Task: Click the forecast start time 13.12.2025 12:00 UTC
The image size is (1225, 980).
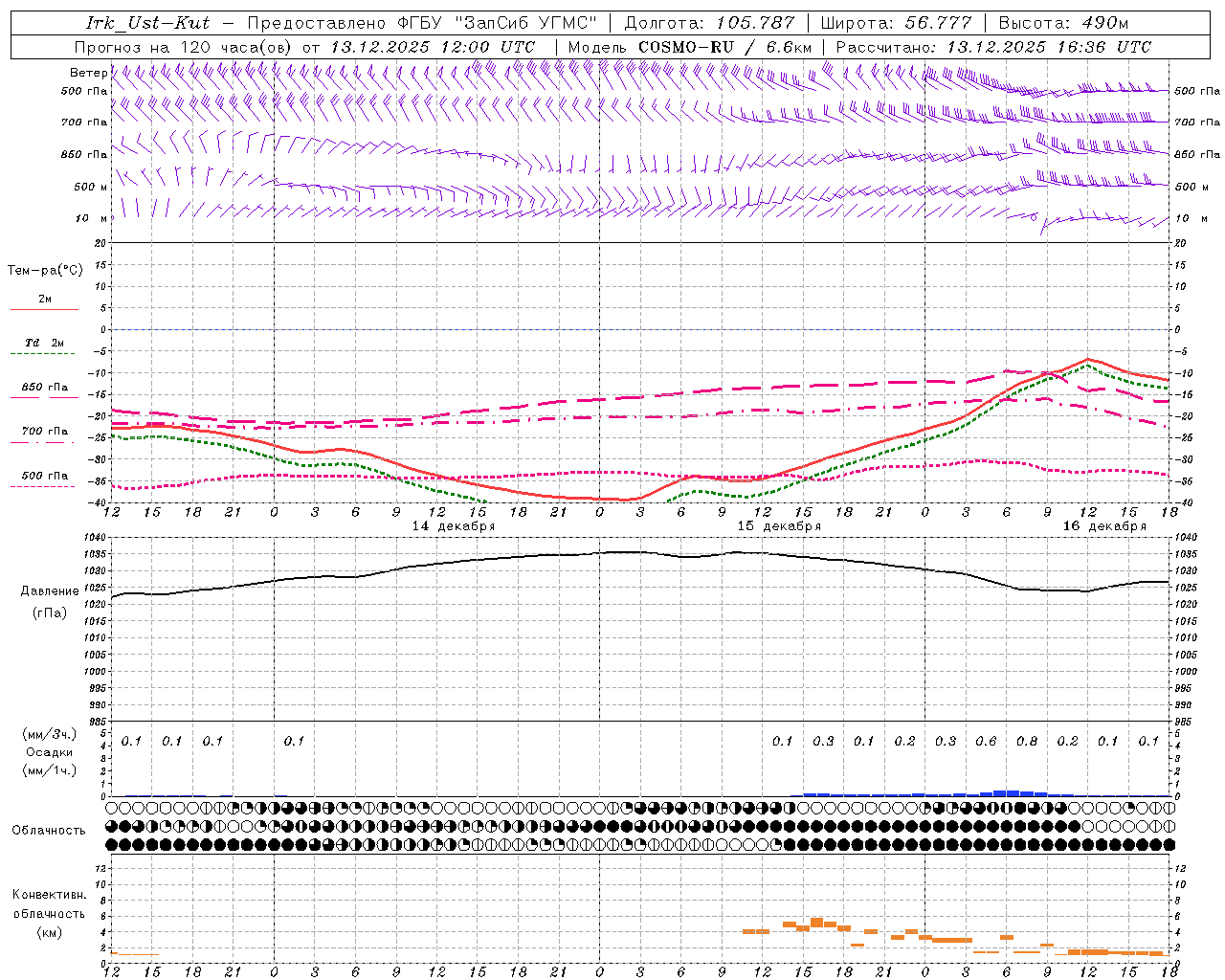Action: pos(433,47)
